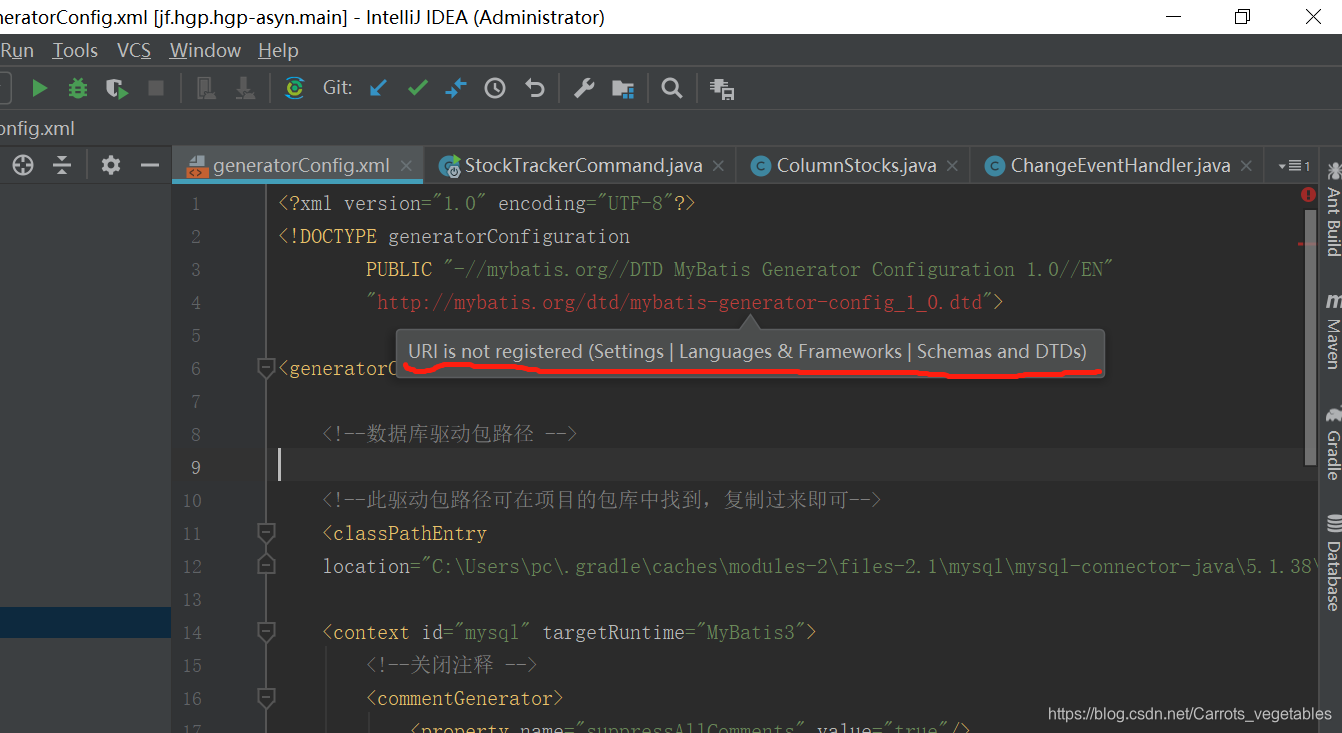Click the red error stripe mark
The image size is (1342, 733).
pyautogui.click(x=1306, y=244)
